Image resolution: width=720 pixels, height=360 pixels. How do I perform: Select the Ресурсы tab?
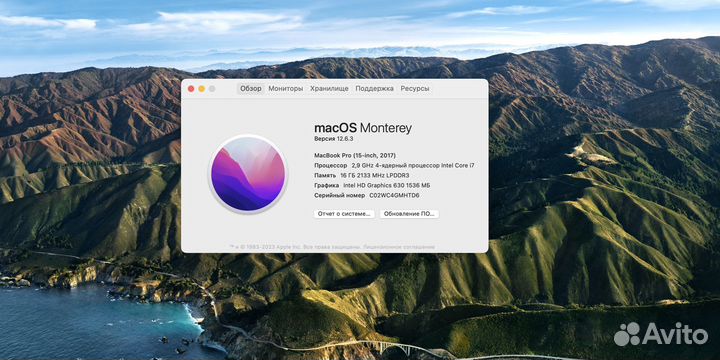point(415,89)
